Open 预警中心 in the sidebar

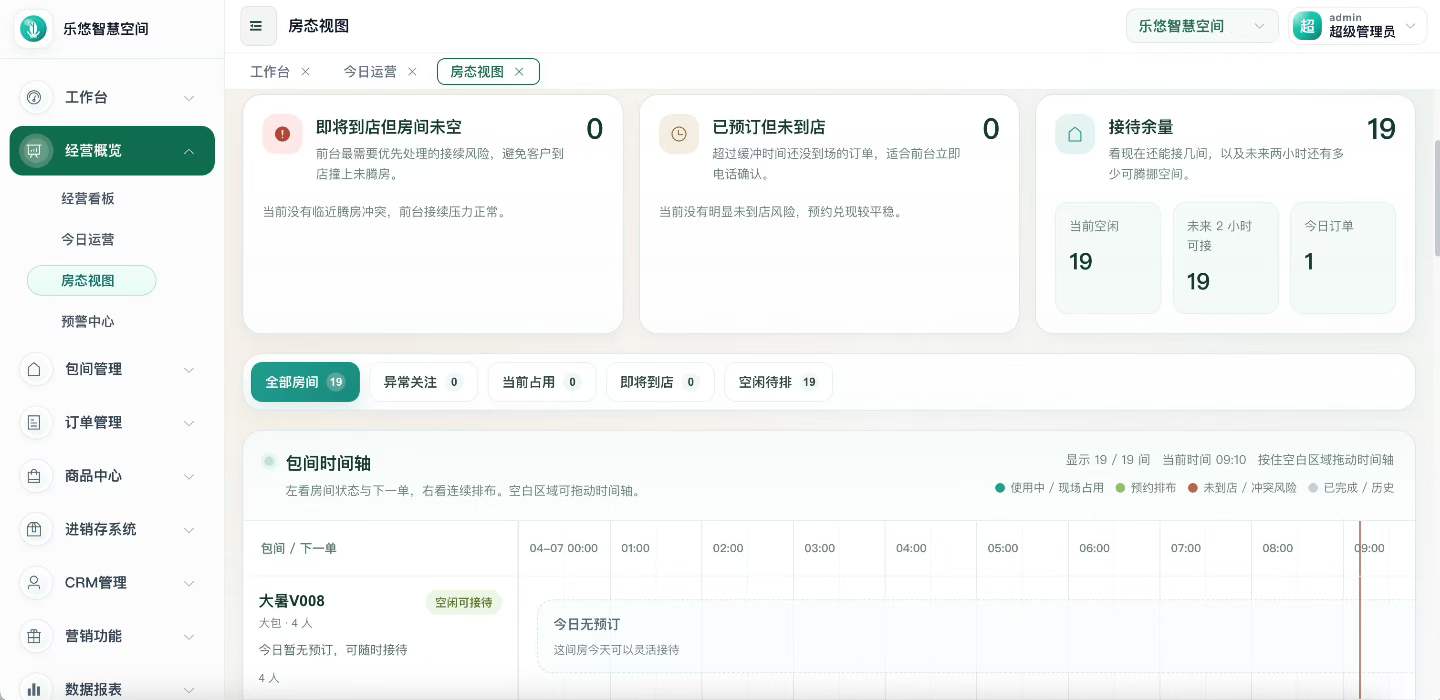[88, 322]
